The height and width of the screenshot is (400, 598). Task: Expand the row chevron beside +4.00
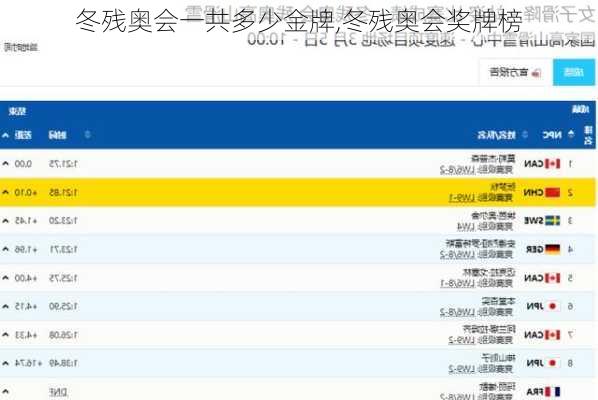(5, 278)
